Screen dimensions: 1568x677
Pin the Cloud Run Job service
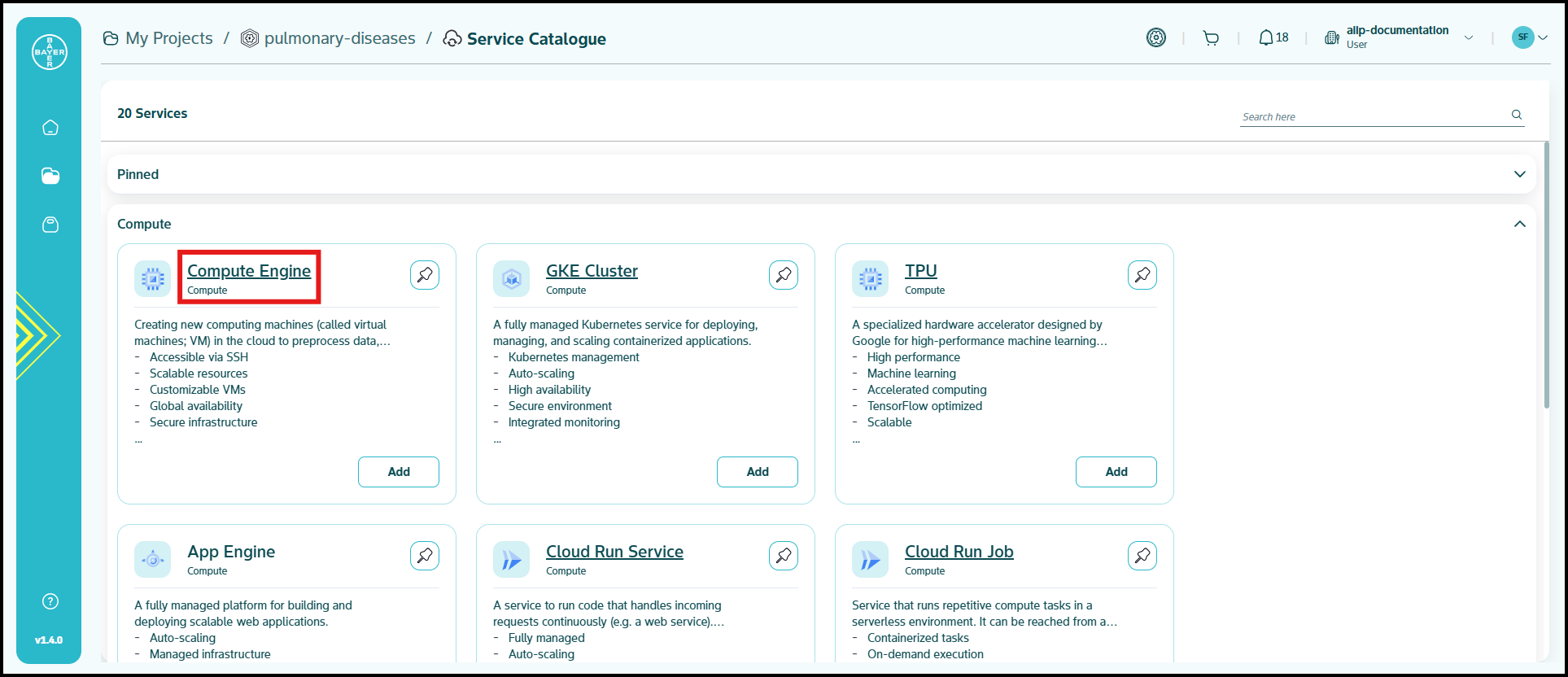[x=1142, y=556]
